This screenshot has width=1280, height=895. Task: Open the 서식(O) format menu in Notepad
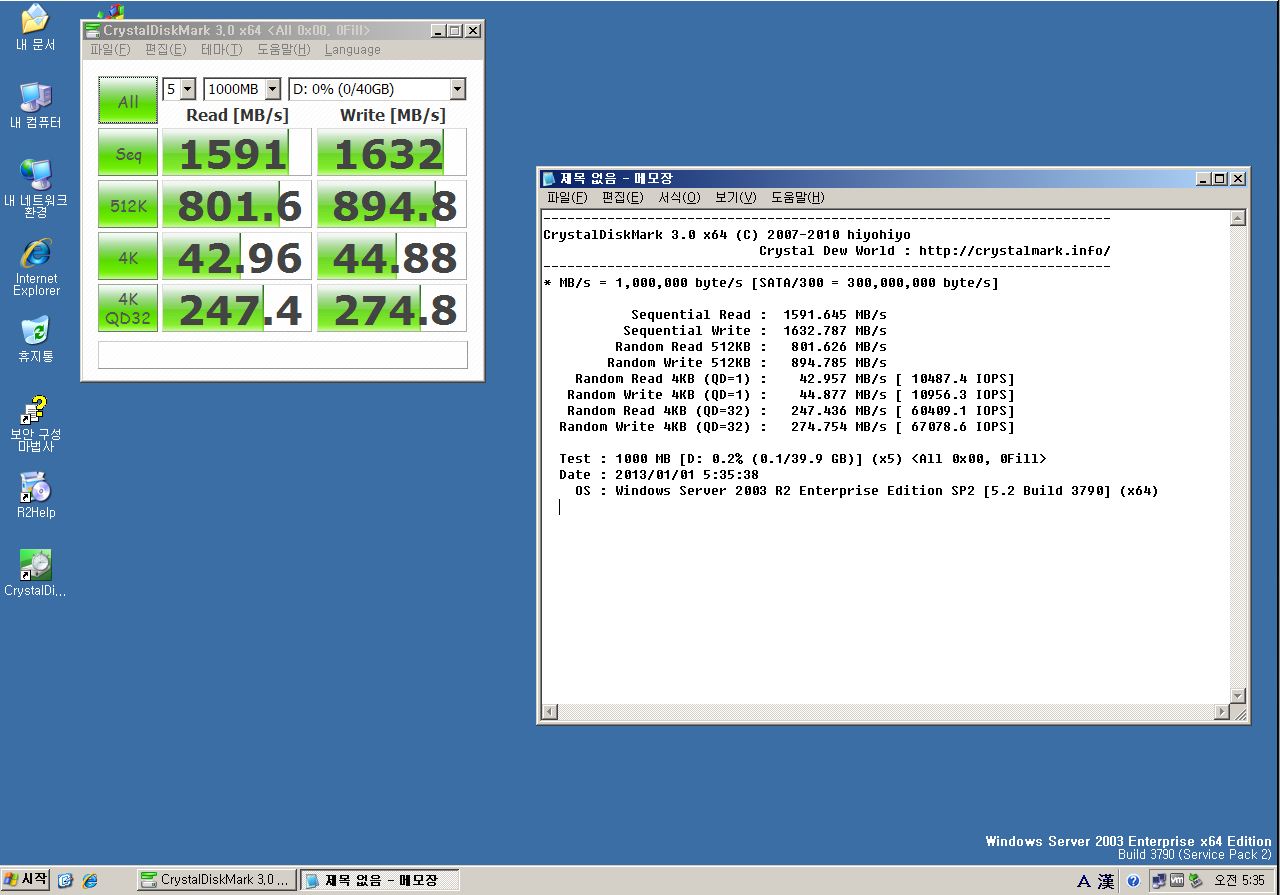coord(679,197)
